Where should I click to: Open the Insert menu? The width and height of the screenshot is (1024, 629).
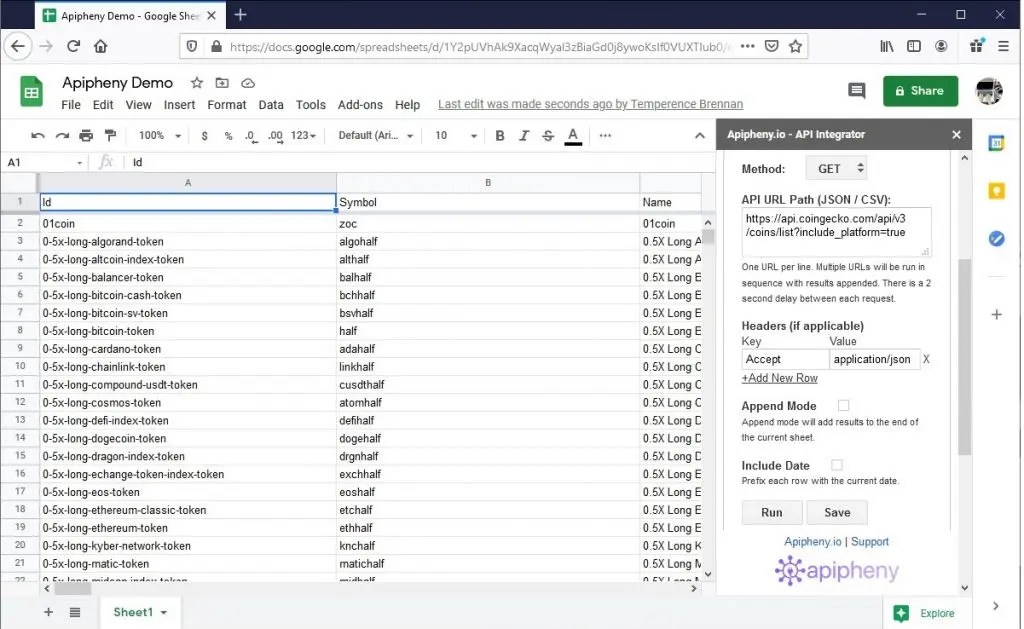pyautogui.click(x=179, y=105)
